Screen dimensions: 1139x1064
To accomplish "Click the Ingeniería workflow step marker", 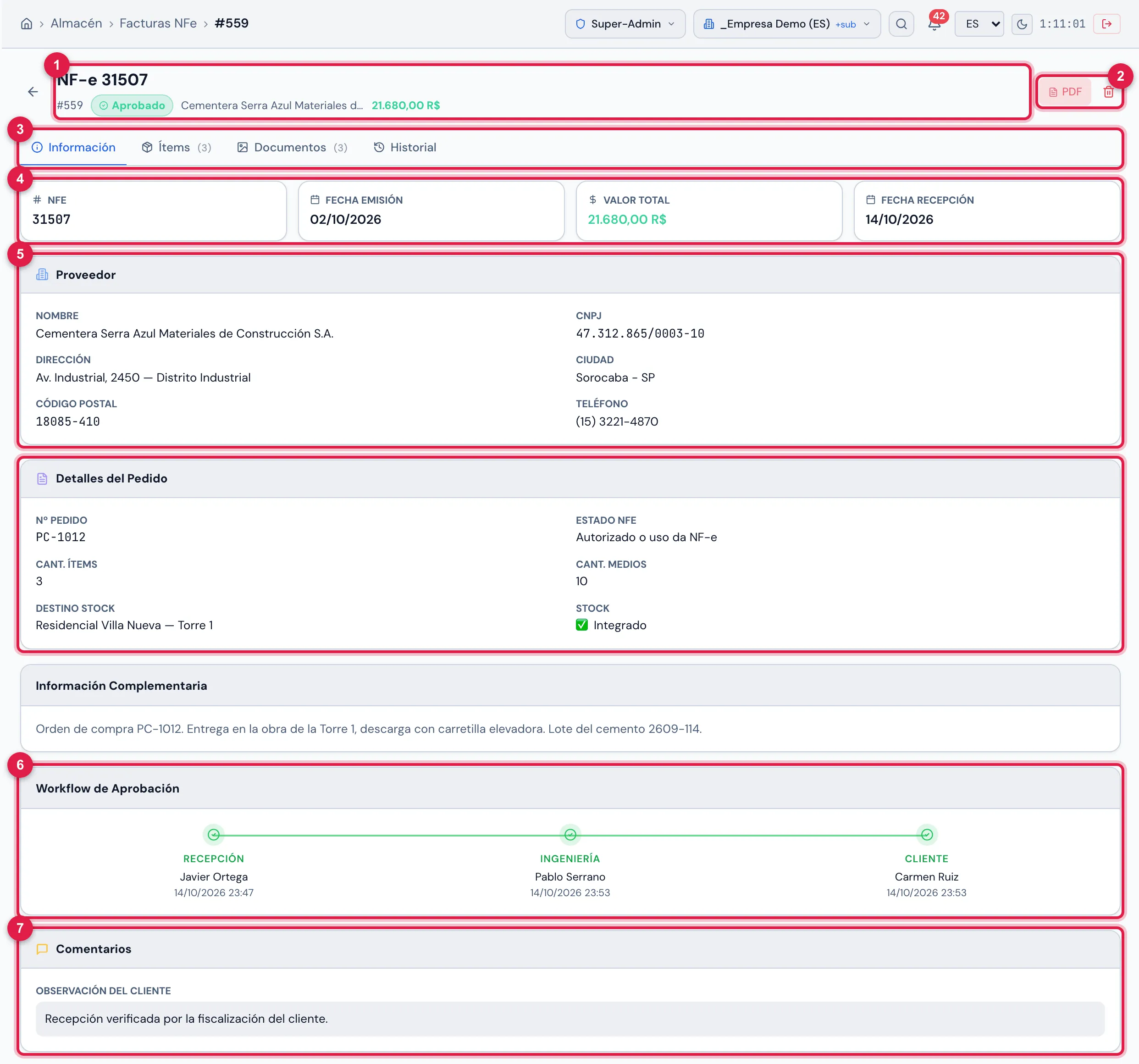I will [570, 835].
